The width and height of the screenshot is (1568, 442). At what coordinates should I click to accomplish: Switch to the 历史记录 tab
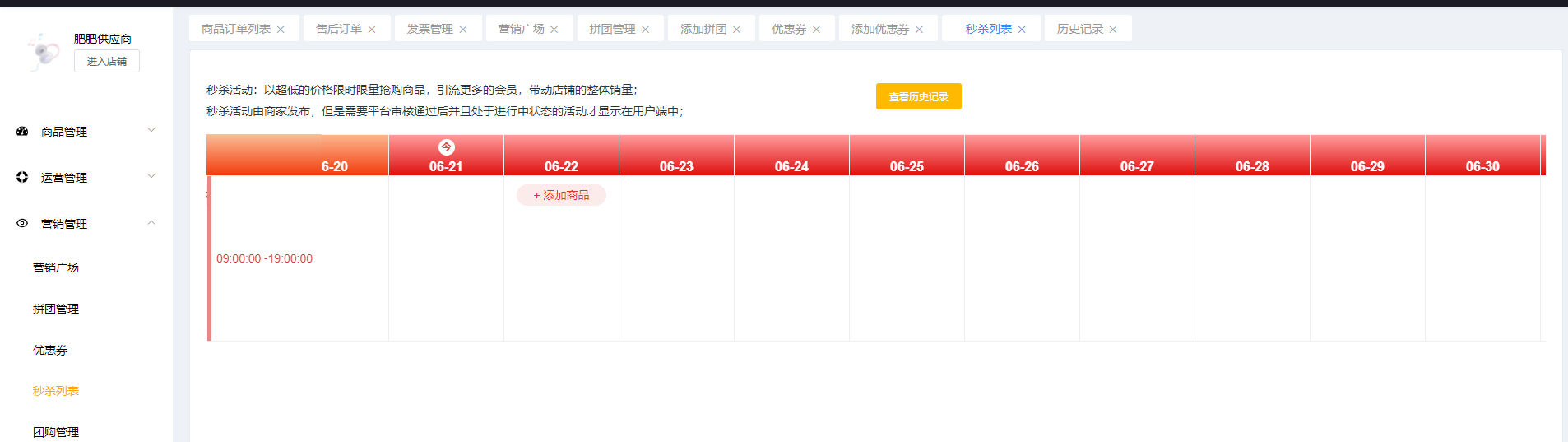(x=1079, y=29)
